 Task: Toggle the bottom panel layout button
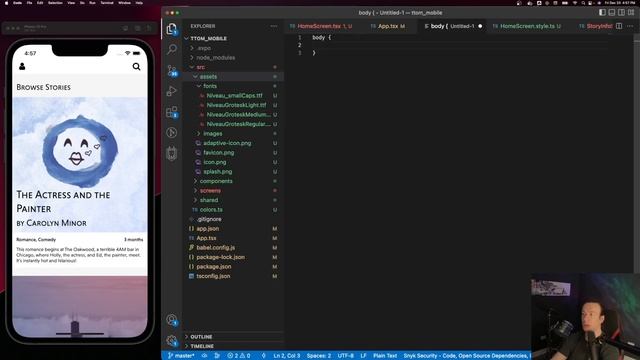[x=612, y=13]
